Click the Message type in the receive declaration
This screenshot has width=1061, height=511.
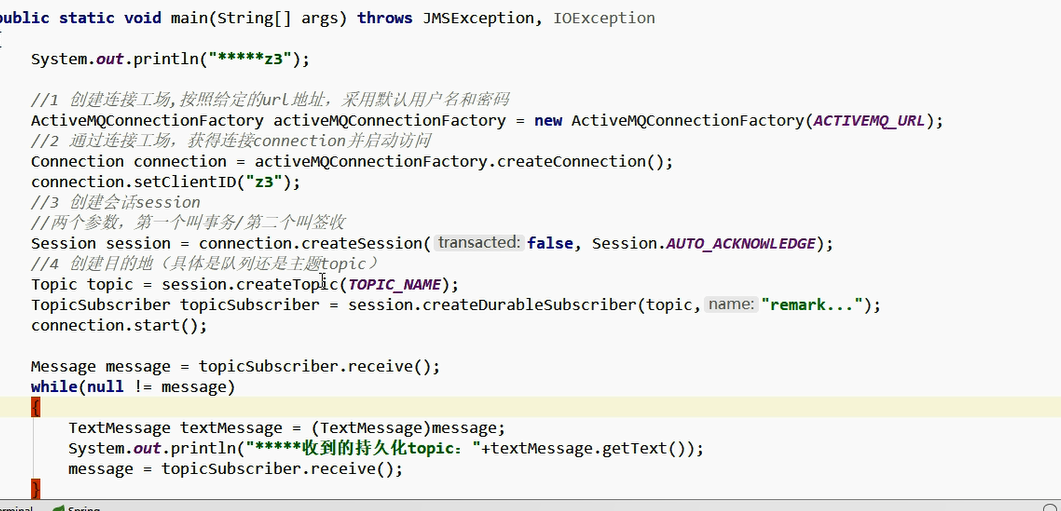64,367
